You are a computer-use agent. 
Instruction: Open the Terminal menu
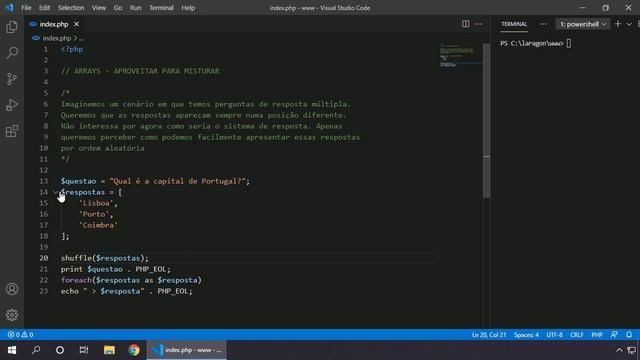pyautogui.click(x=161, y=8)
